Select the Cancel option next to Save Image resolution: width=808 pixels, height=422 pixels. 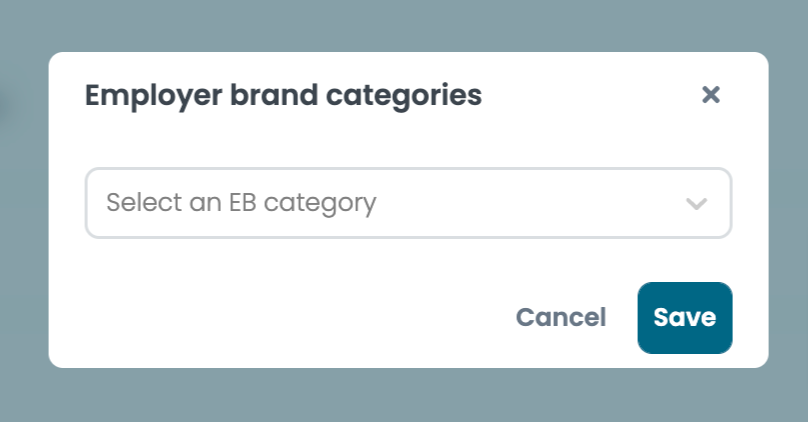(561, 317)
